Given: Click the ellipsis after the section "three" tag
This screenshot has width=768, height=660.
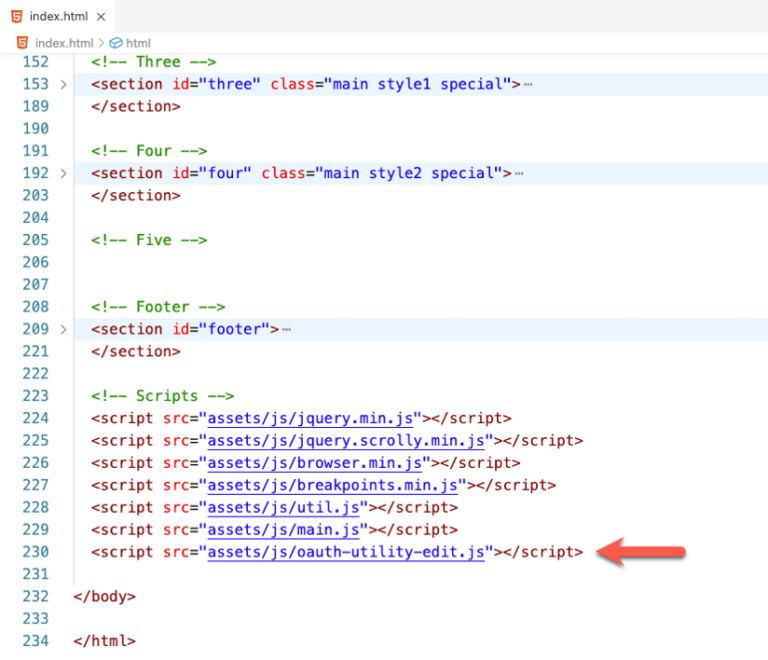Looking at the screenshot, I should pyautogui.click(x=528, y=85).
